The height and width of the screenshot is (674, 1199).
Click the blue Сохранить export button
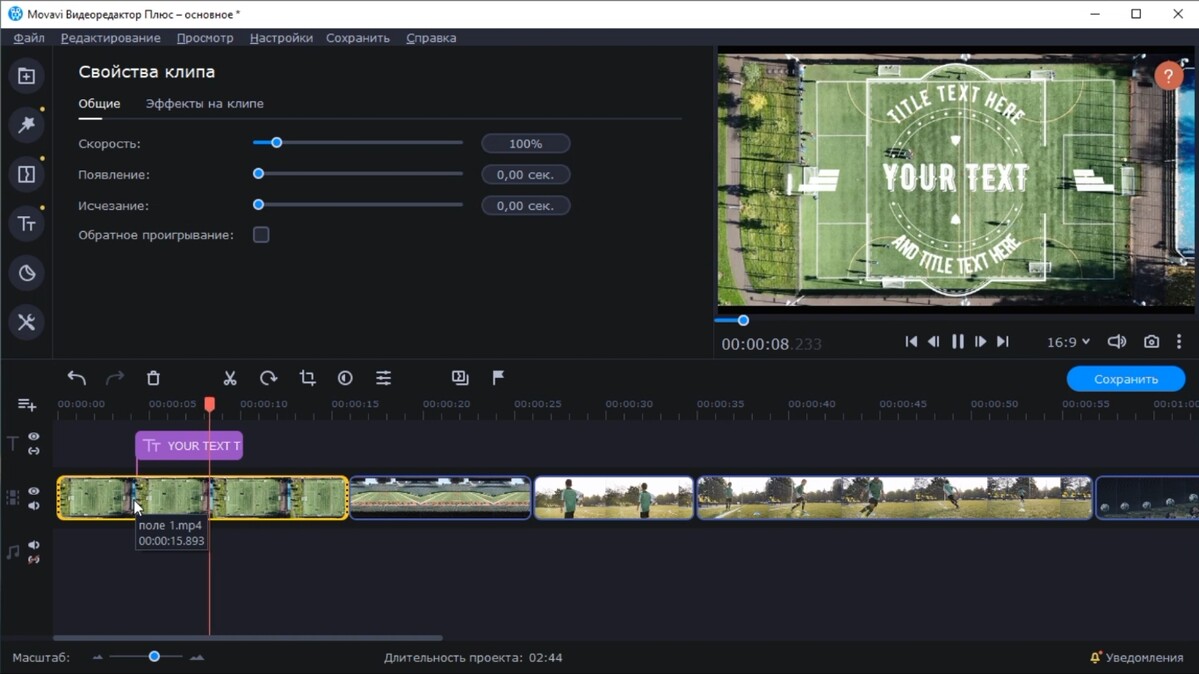(1126, 379)
